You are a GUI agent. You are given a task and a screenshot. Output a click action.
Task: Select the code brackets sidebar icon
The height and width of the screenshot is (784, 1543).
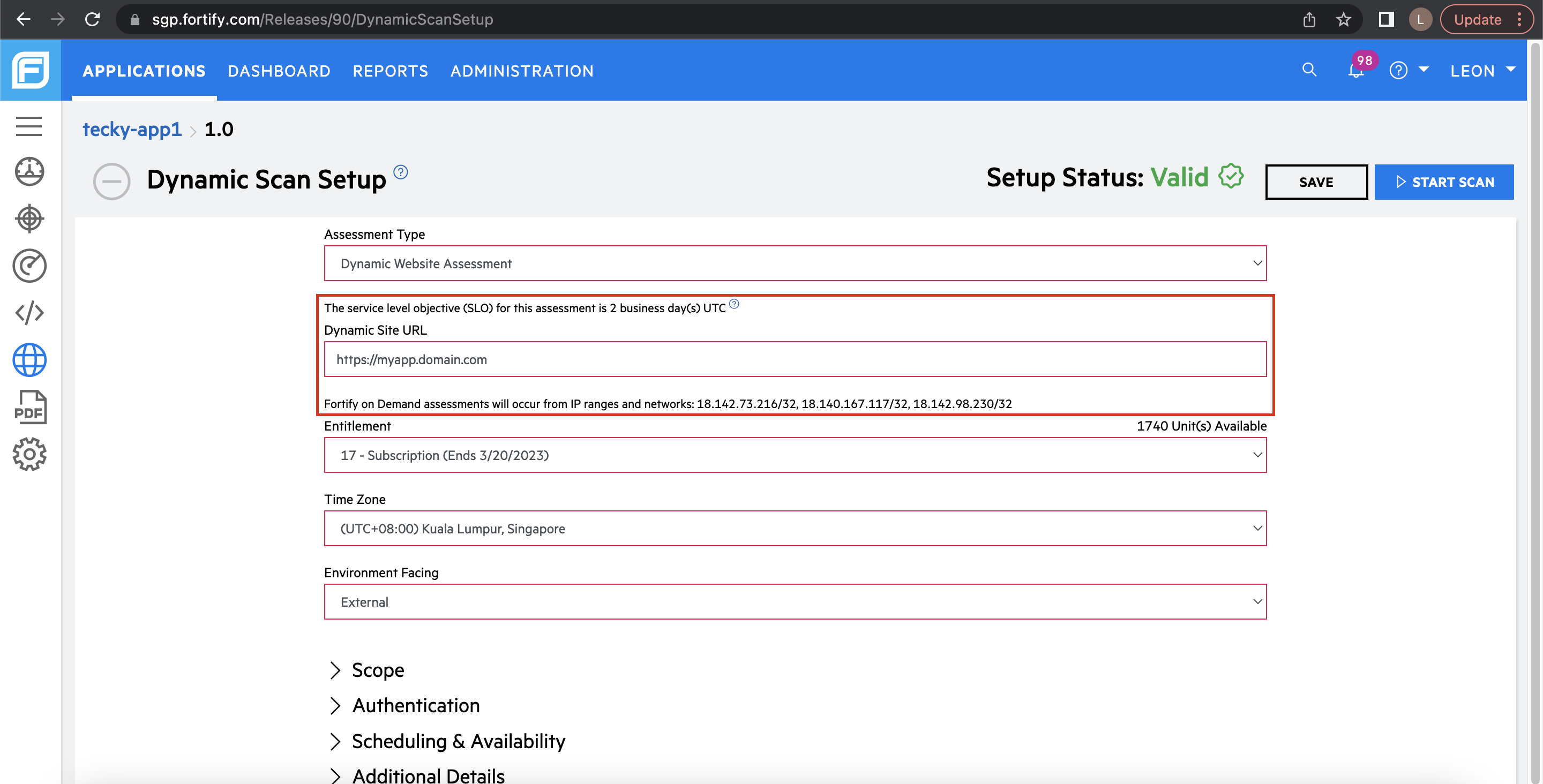(x=29, y=313)
